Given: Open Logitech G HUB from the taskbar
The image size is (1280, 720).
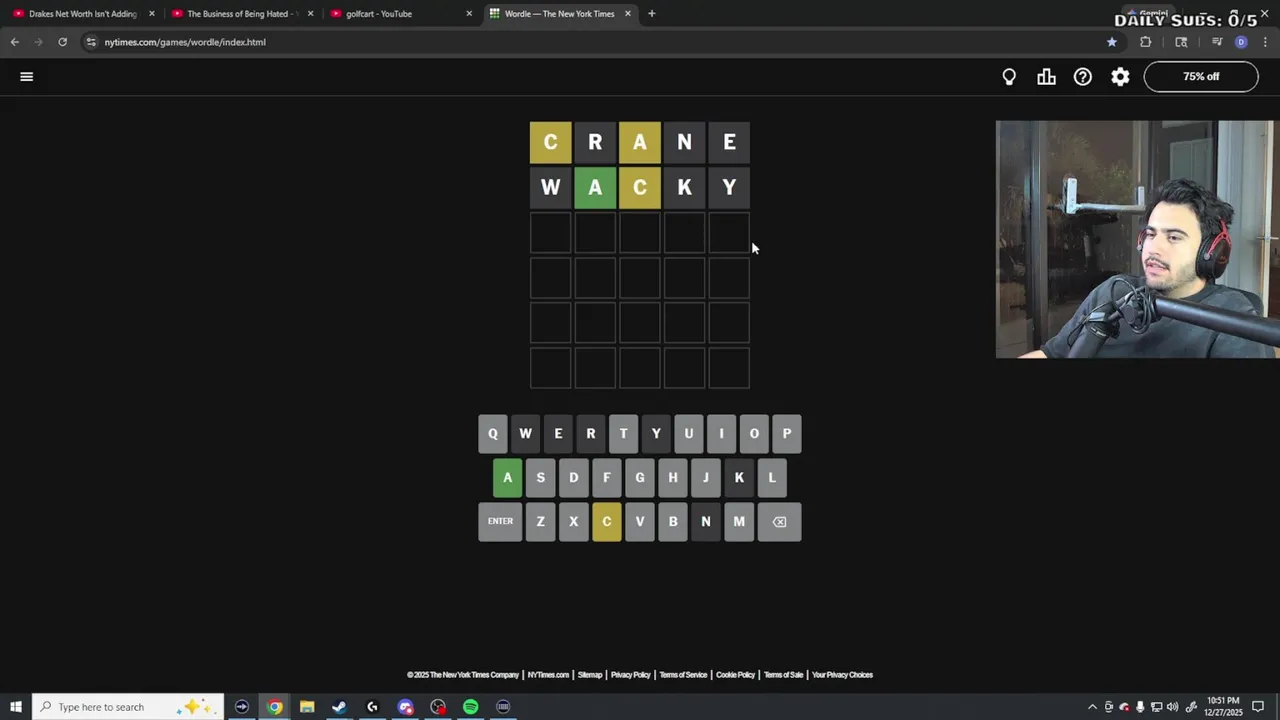Looking at the screenshot, I should 372,707.
